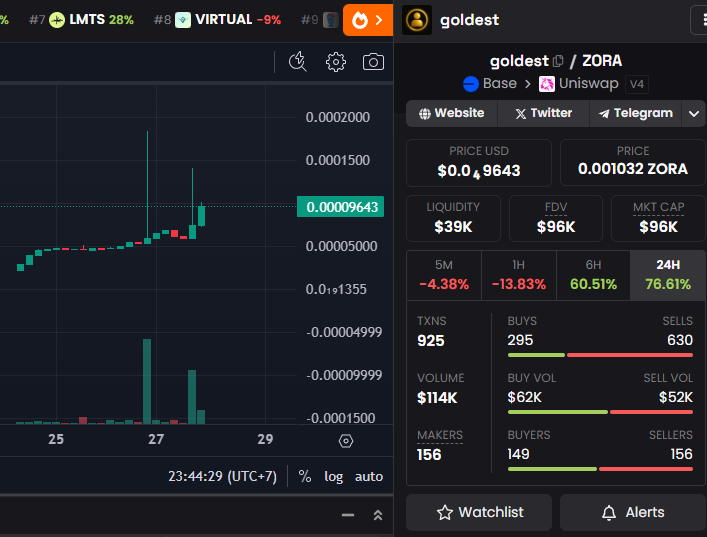Viewport: 707px width, 537px height.
Task: Toggle auto scale on chart
Action: (x=369, y=477)
